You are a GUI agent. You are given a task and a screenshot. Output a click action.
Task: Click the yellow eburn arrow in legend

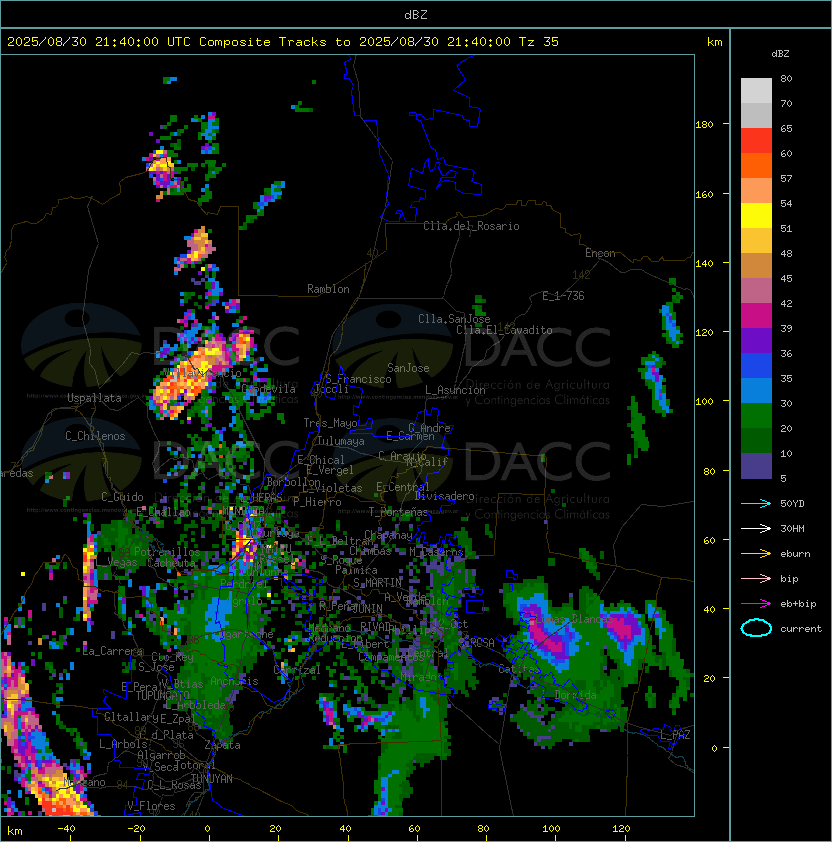[756, 554]
